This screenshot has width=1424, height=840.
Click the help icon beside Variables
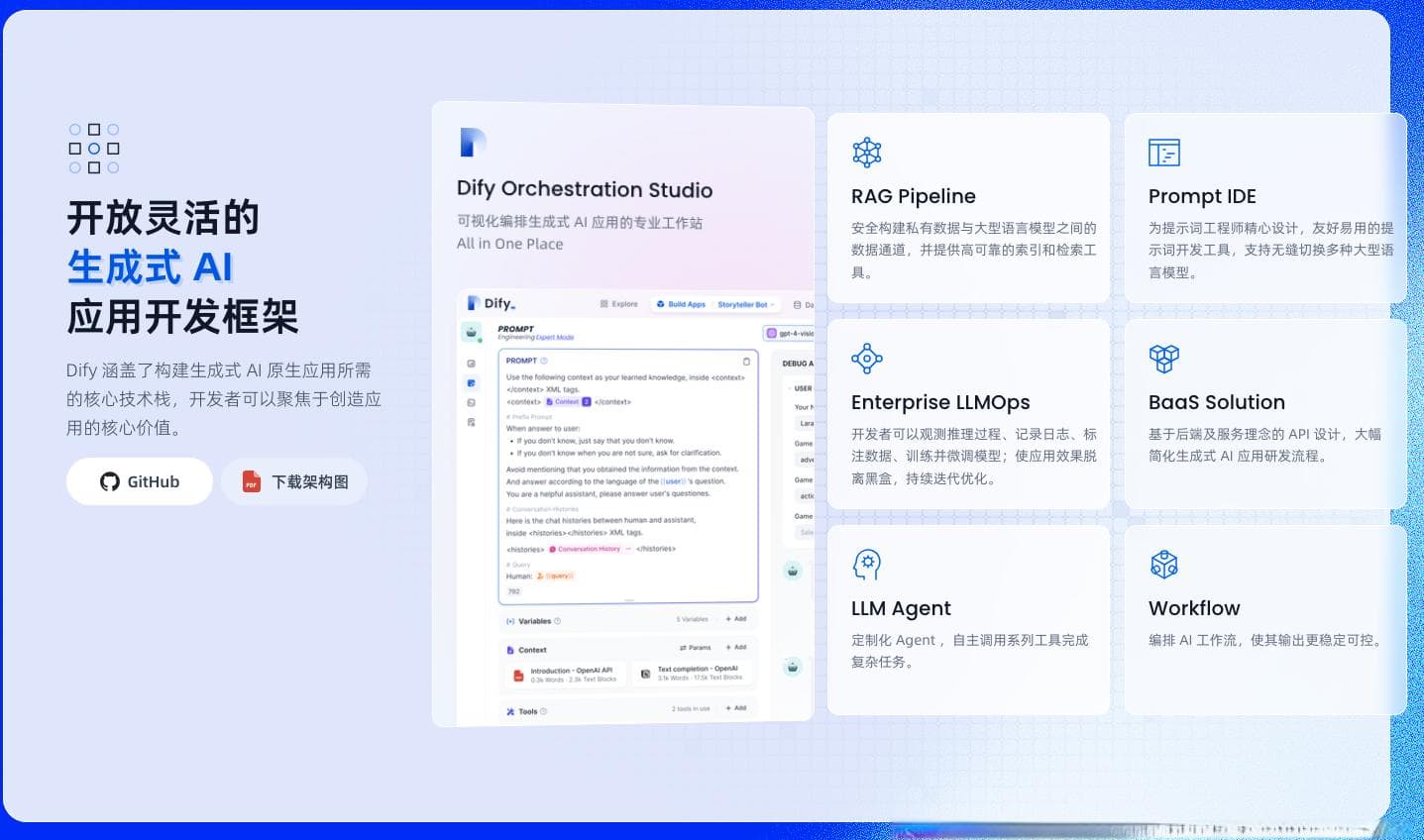pos(557,621)
